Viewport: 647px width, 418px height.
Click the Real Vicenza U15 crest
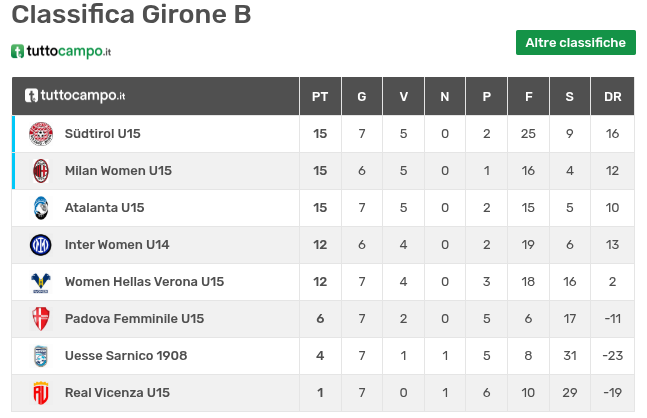pos(40,393)
